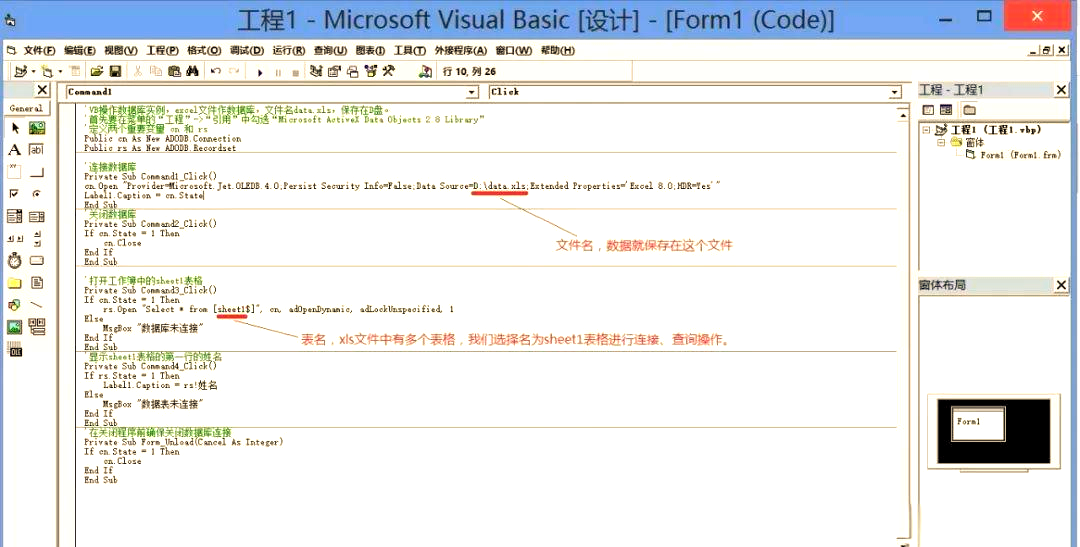Select the Label control (letter A)

pyautogui.click(x=14, y=150)
